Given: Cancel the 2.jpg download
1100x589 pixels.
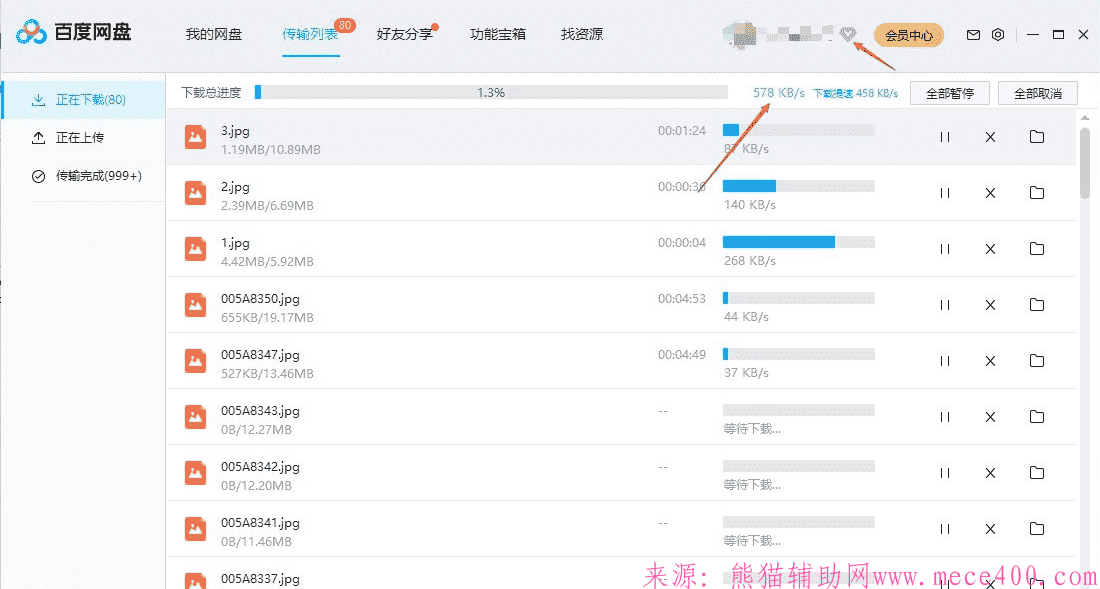Looking at the screenshot, I should coord(990,193).
